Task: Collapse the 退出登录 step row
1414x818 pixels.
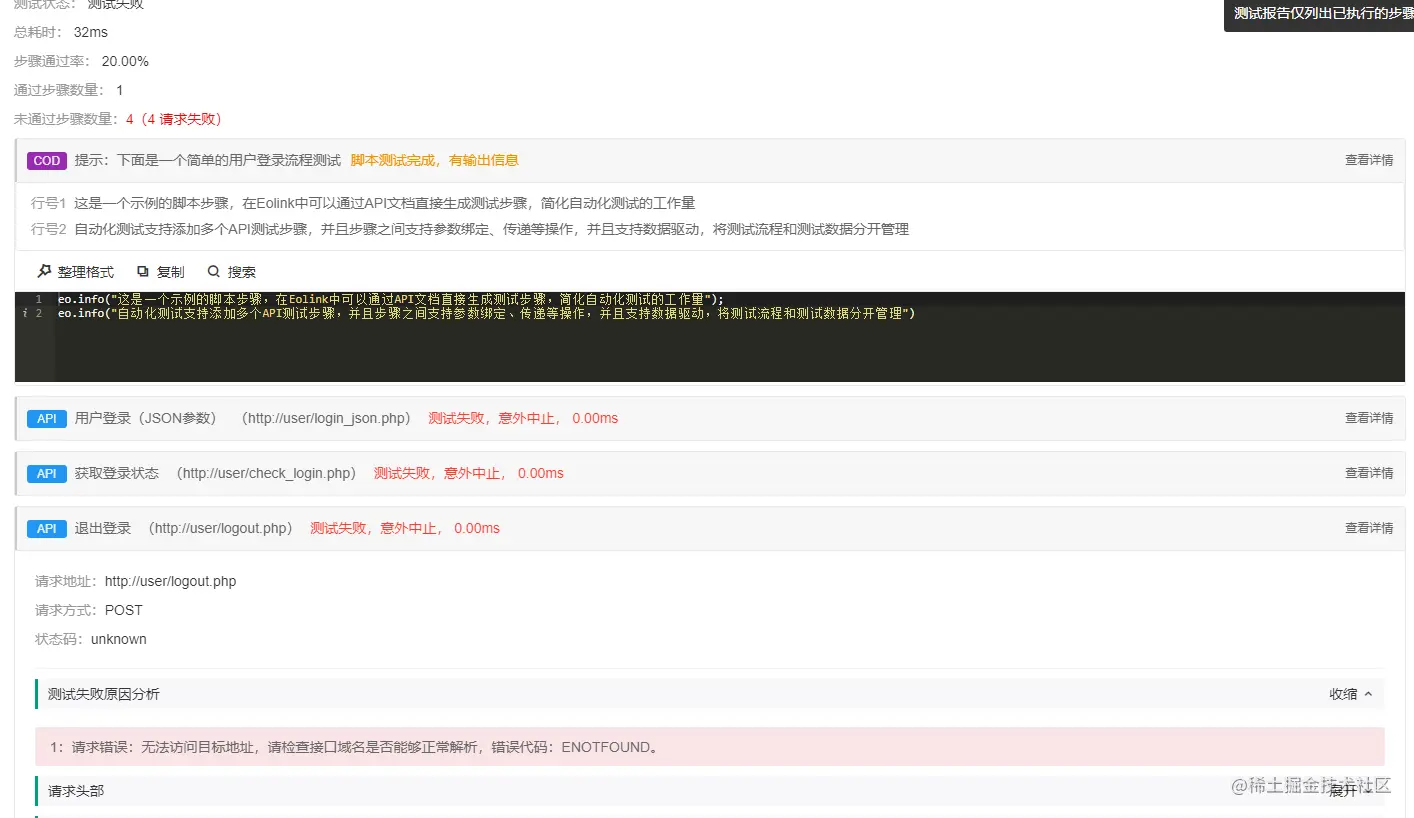Action: pos(710,528)
